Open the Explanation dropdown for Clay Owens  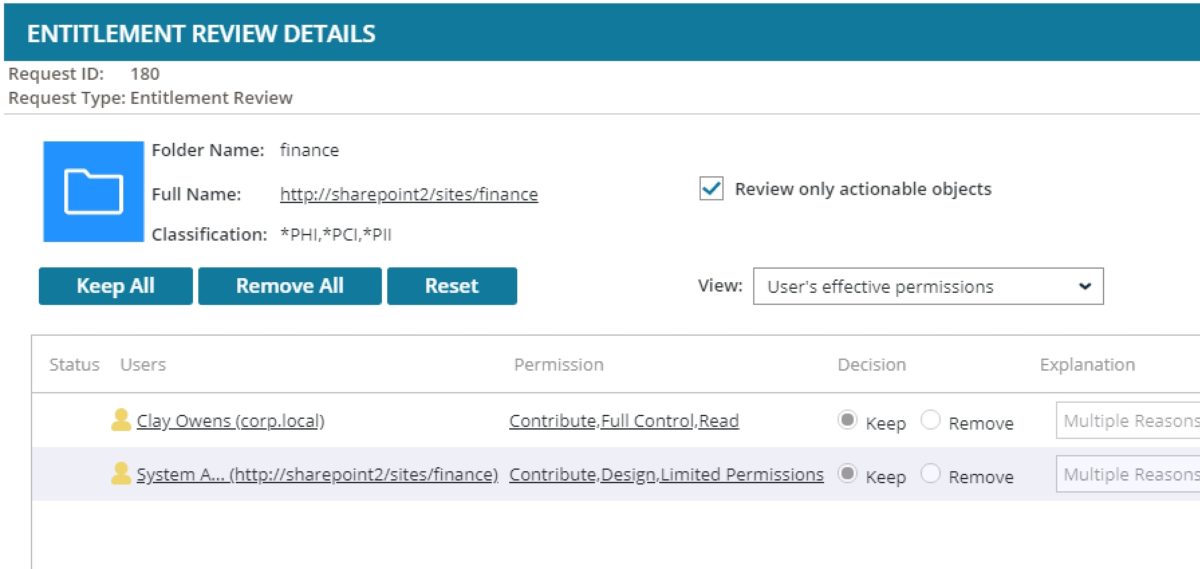[1127, 421]
